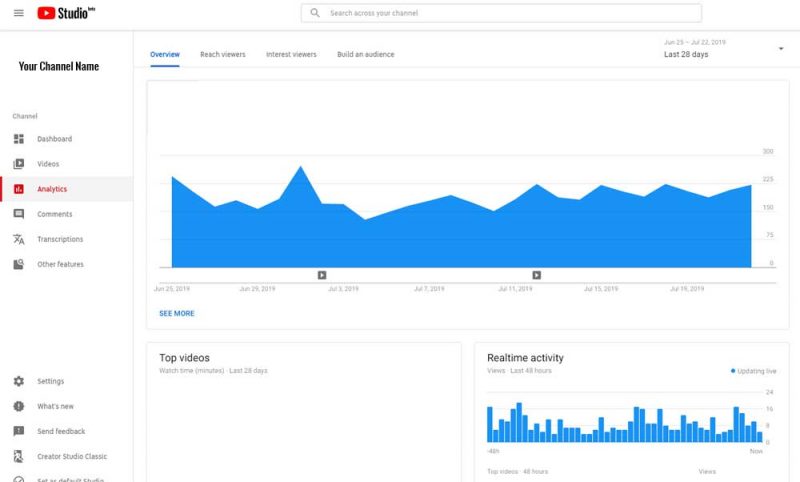
Task: Click the Last 28 days date selector
Action: pyautogui.click(x=686, y=54)
